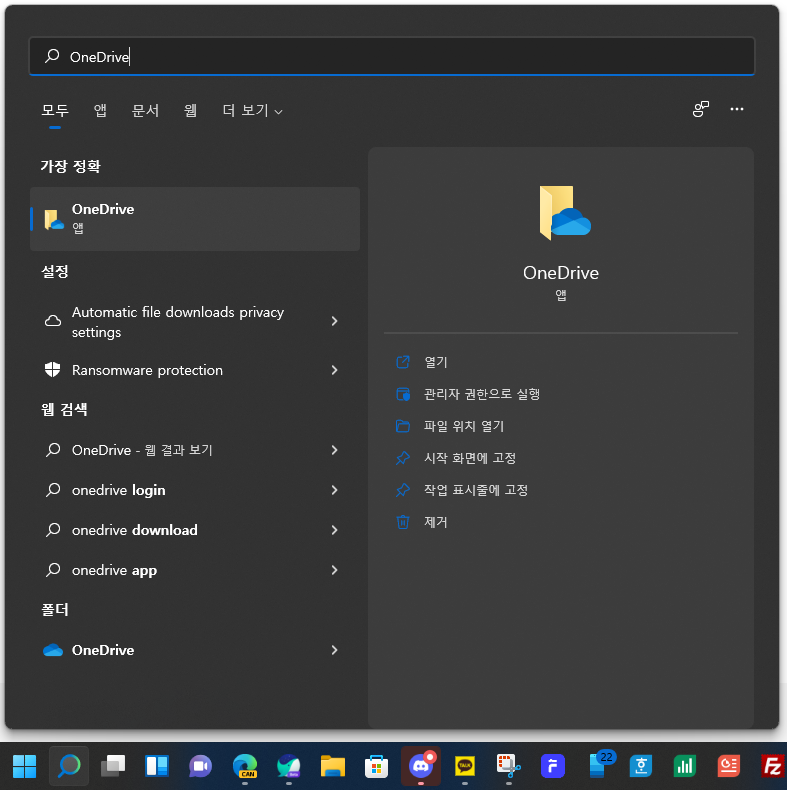Image resolution: width=787 pixels, height=790 pixels.
Task: Open the purple F app taskbar icon
Action: point(553,766)
